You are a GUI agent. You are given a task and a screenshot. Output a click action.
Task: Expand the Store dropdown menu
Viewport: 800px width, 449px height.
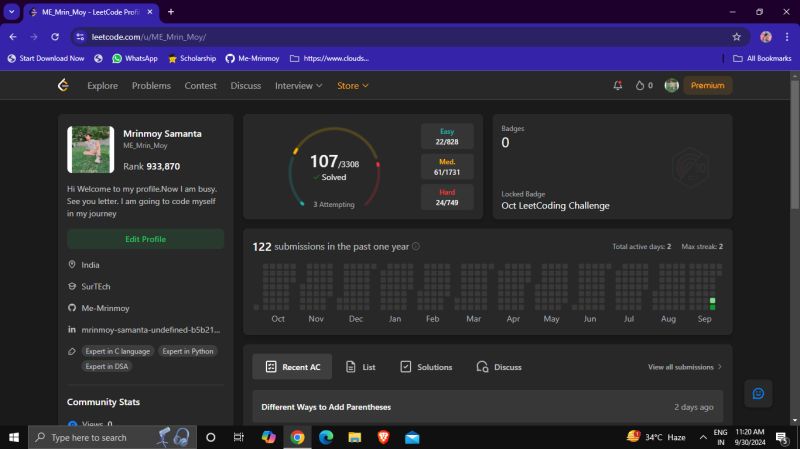(x=353, y=86)
